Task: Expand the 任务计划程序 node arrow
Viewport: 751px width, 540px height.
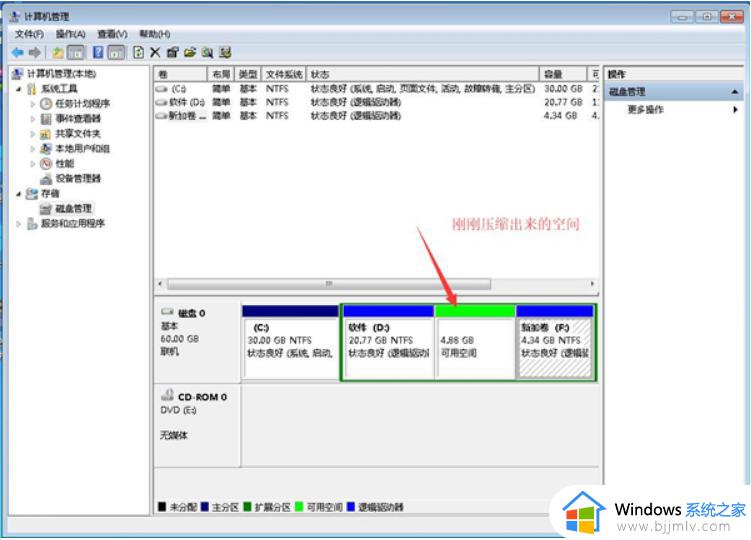Action: pos(33,104)
